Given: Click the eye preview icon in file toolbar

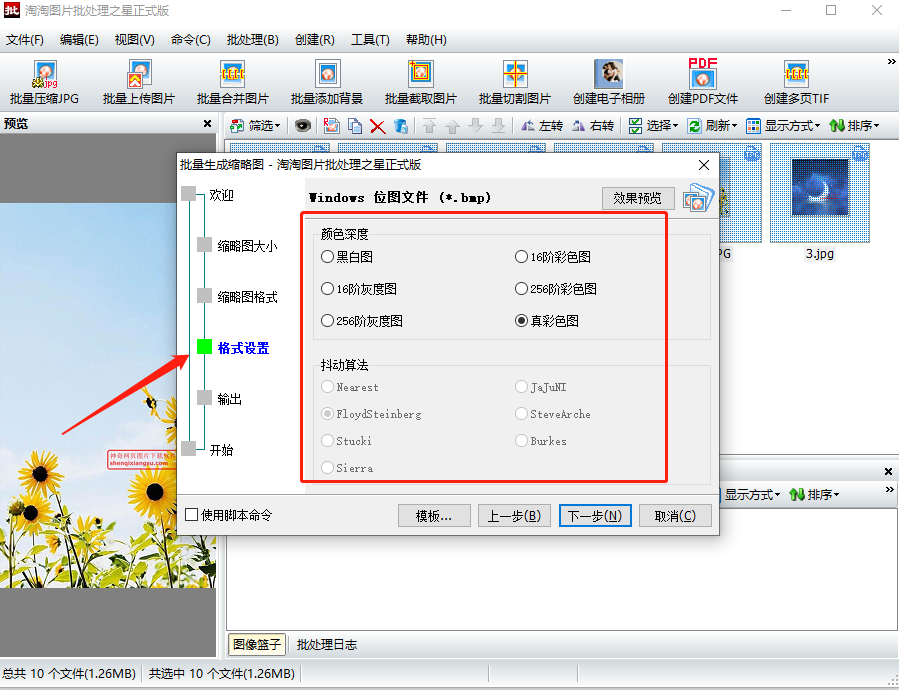Looking at the screenshot, I should [x=303, y=126].
